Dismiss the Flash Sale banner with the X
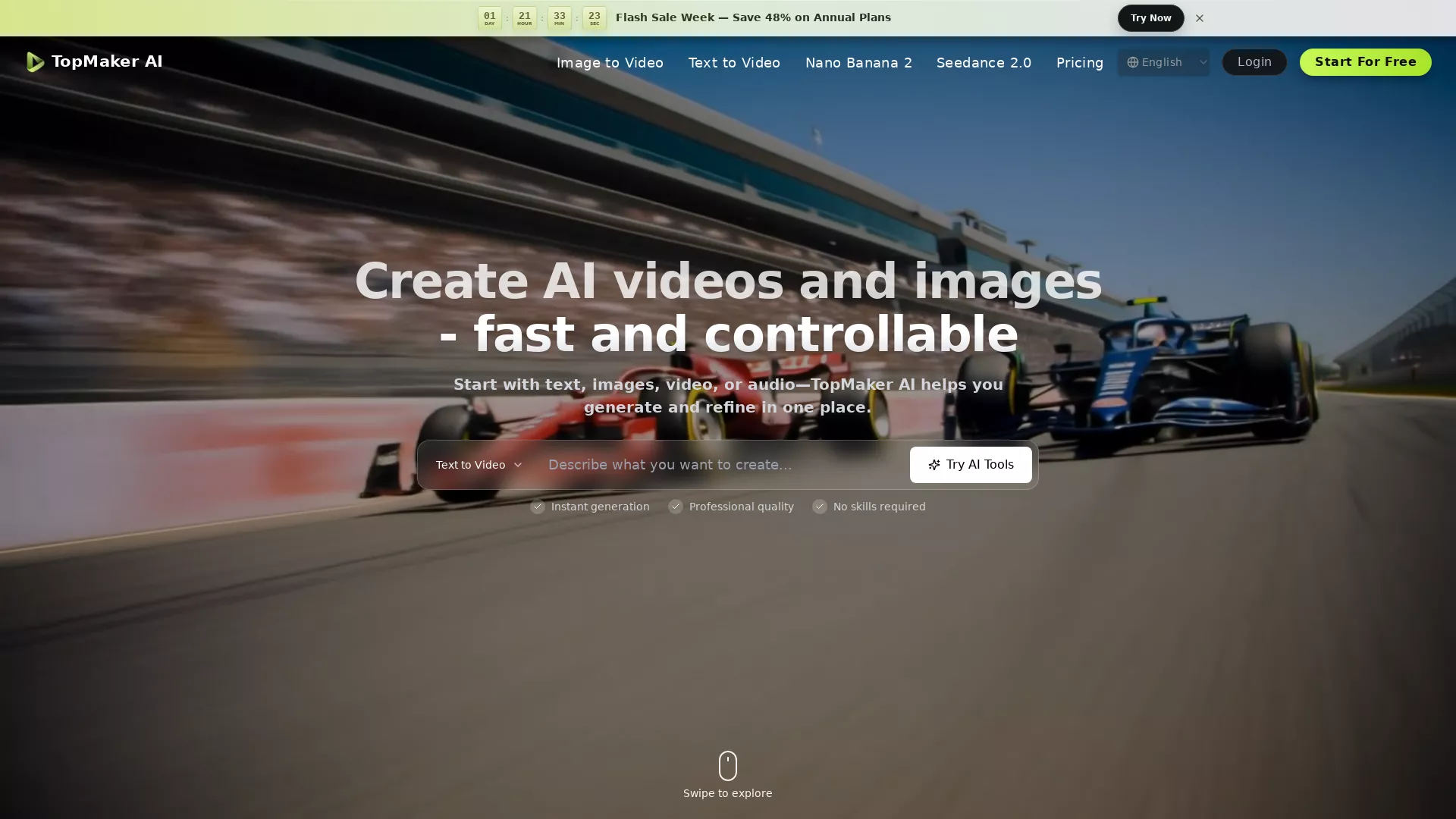The width and height of the screenshot is (1456, 819). click(1199, 17)
